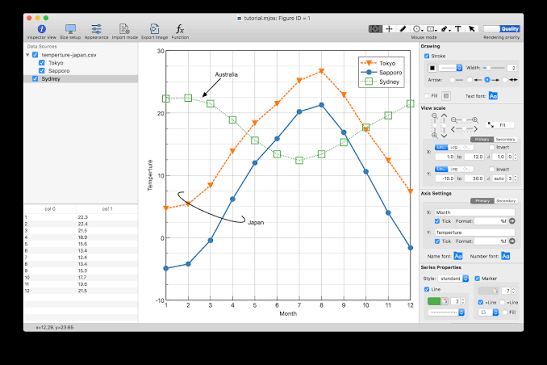Image resolution: width=547 pixels, height=365 pixels.
Task: Collapse temperture-japan.csv tree node
Action: click(28, 55)
